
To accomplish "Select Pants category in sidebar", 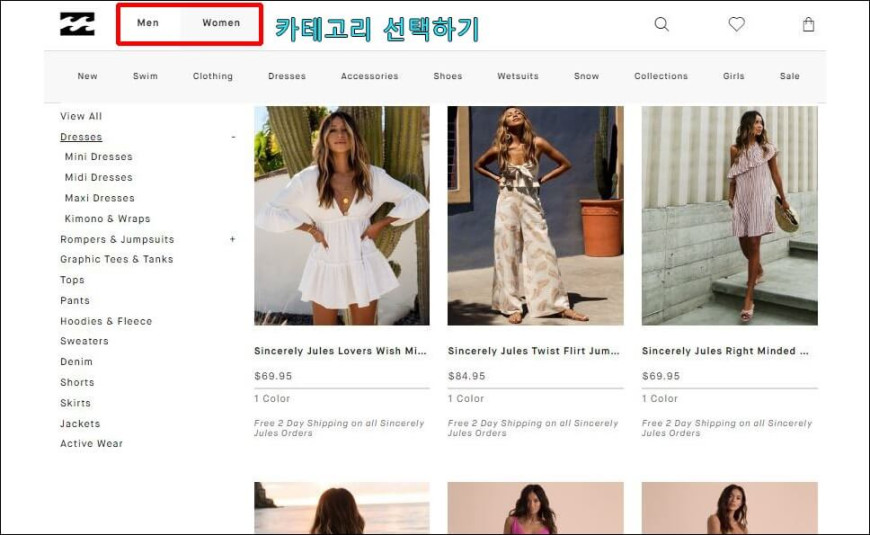I will pyautogui.click(x=75, y=300).
